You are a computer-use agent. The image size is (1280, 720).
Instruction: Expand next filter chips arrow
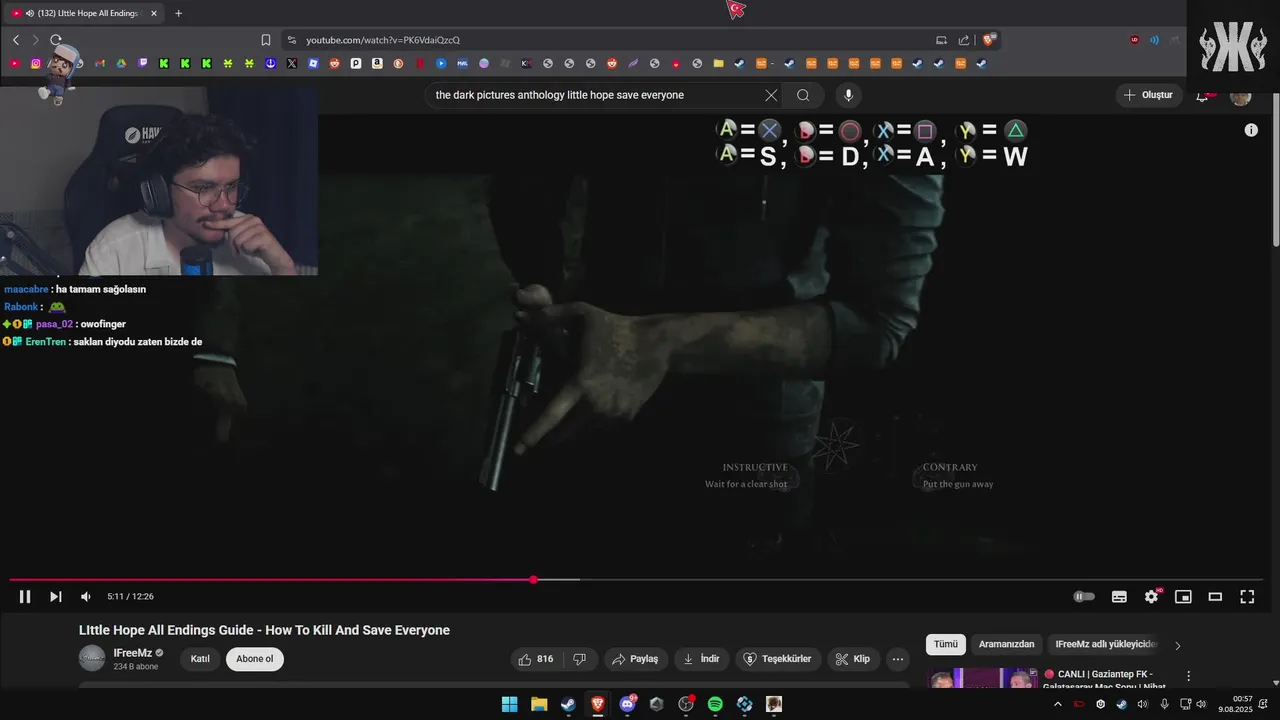click(1177, 645)
